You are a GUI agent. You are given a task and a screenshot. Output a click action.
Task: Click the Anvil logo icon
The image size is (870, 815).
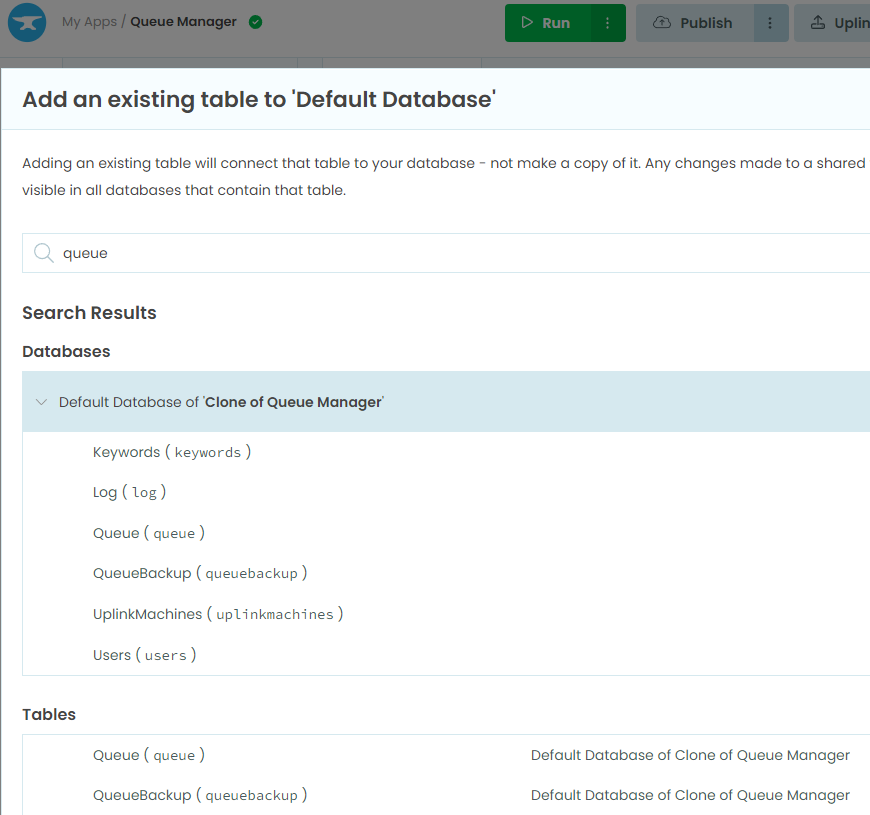[27, 23]
